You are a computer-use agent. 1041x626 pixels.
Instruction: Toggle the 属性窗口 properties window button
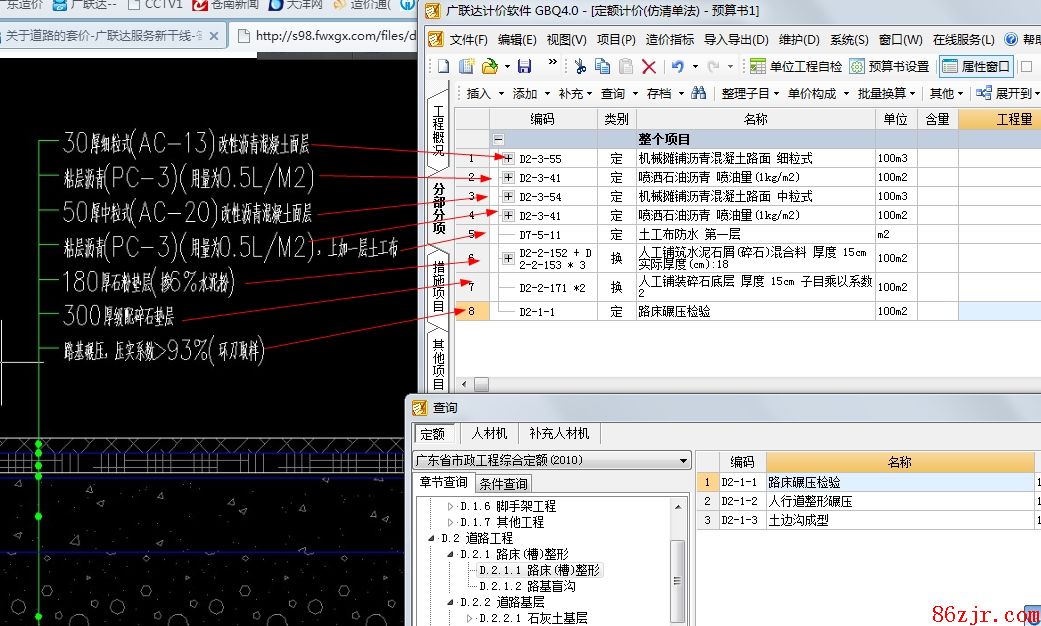[x=976, y=66]
